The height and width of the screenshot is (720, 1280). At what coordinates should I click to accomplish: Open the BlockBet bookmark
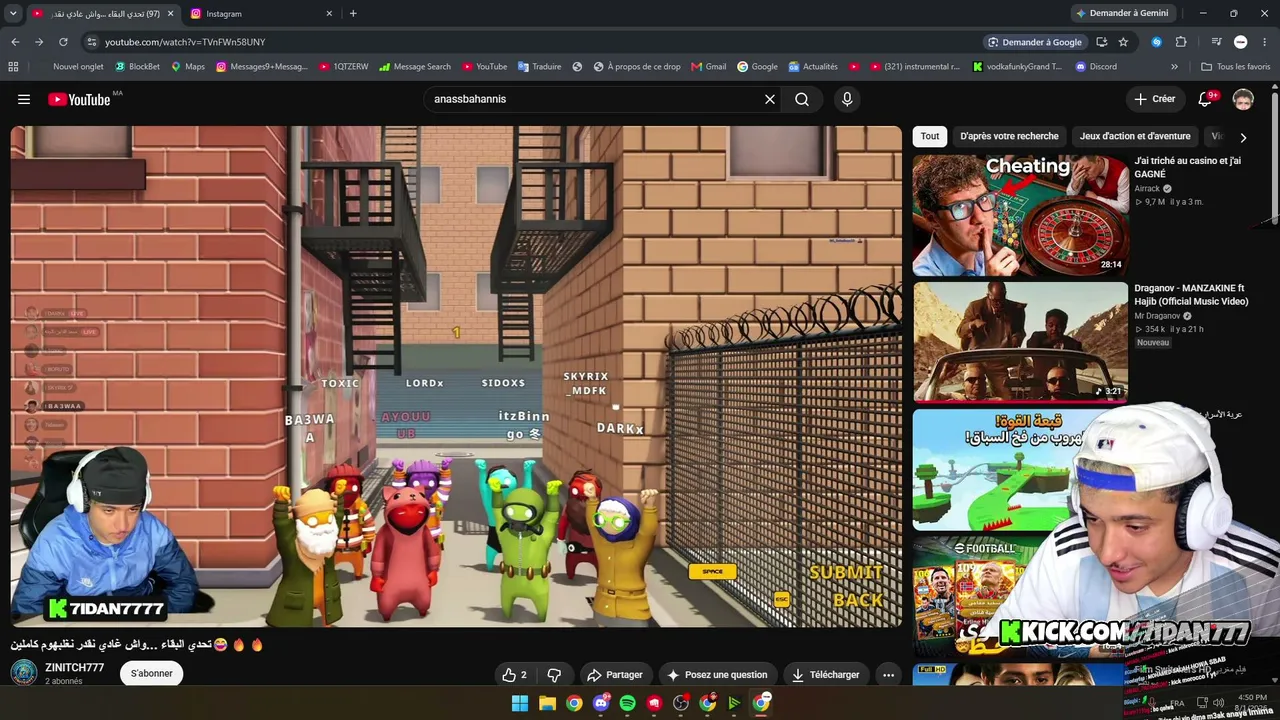[137, 67]
